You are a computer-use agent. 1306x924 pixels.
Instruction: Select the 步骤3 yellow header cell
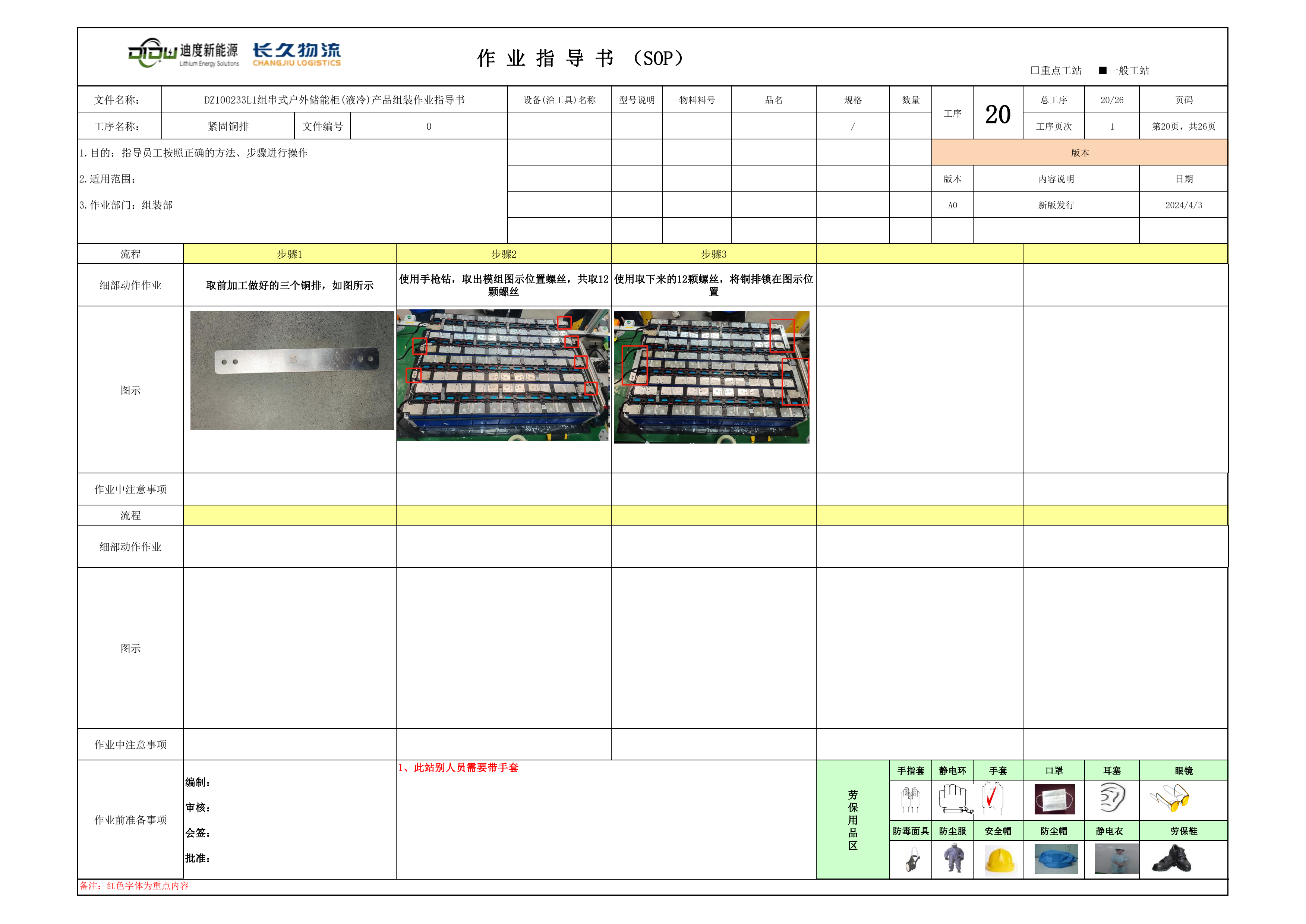pos(713,254)
